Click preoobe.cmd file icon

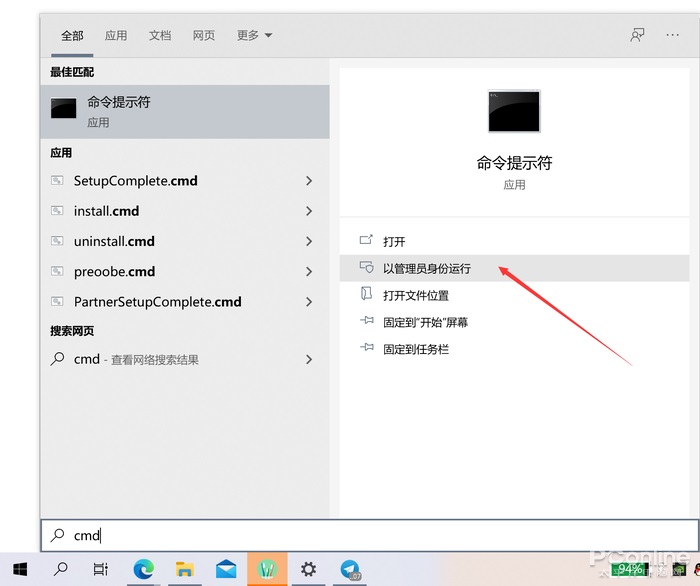pyautogui.click(x=57, y=271)
